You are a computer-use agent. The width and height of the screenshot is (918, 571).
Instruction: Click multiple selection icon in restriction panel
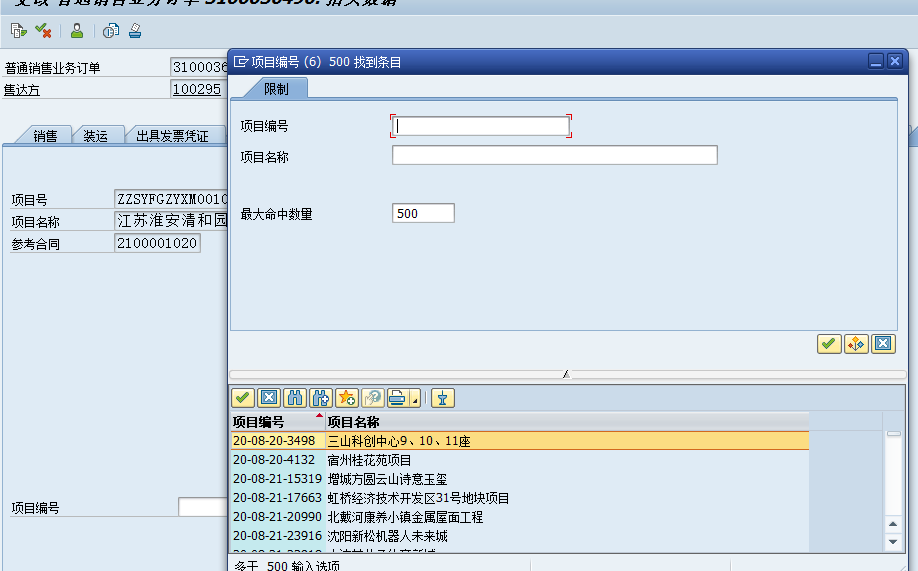(855, 344)
